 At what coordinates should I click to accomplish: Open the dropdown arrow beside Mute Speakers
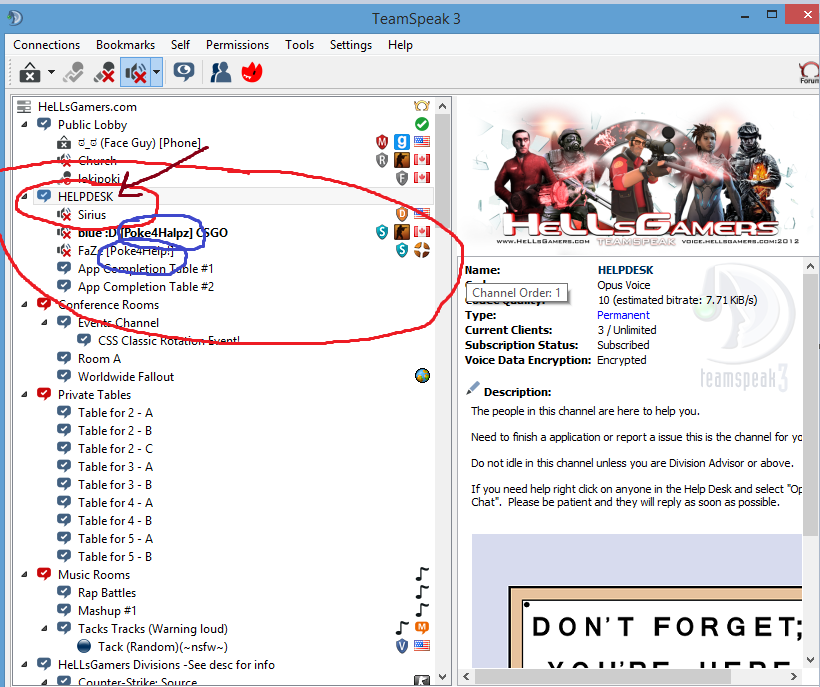pyautogui.click(x=156, y=72)
